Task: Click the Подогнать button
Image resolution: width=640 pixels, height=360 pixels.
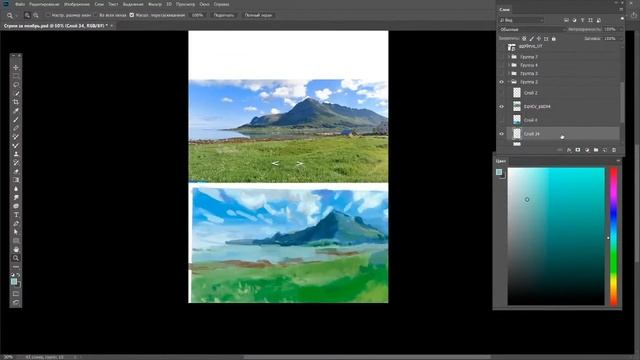Action: (x=224, y=15)
